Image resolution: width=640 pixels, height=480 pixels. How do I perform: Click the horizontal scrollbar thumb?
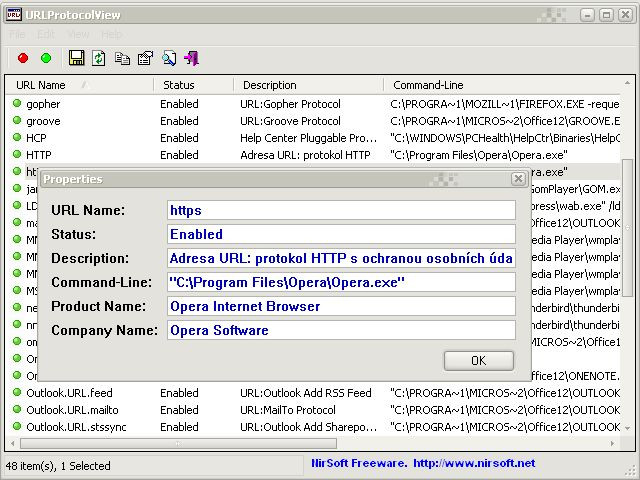pyautogui.click(x=178, y=443)
